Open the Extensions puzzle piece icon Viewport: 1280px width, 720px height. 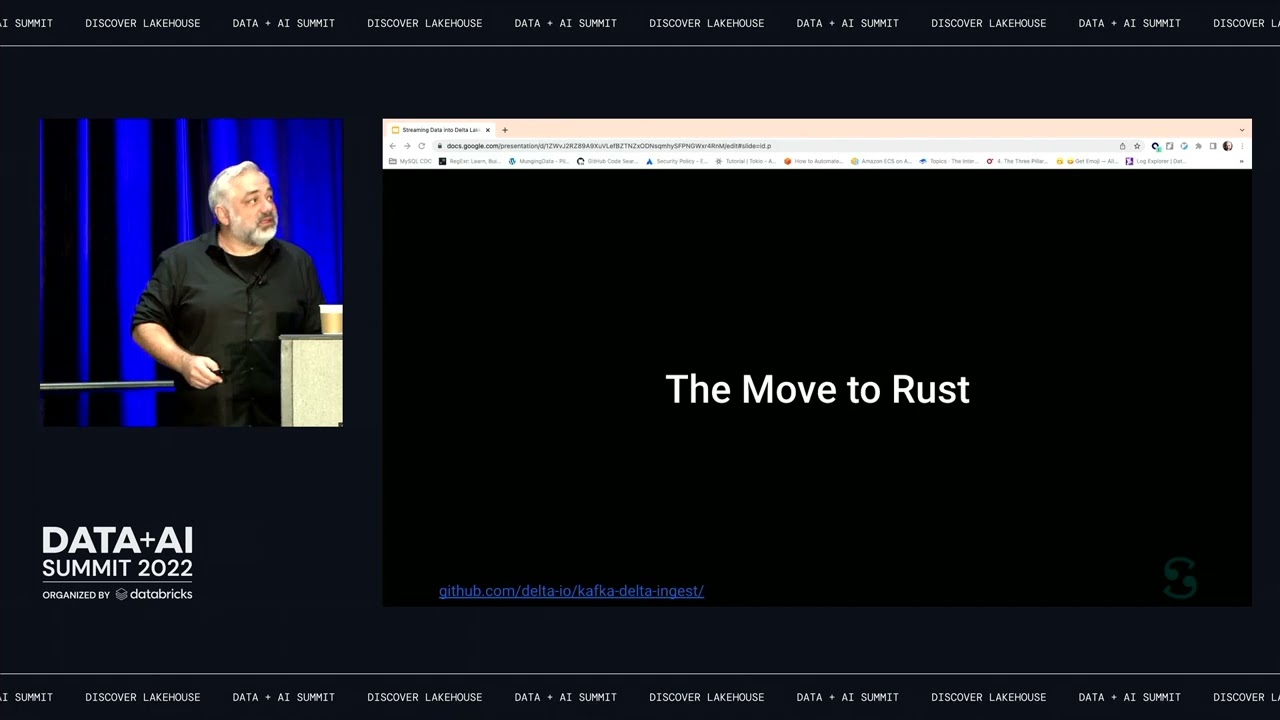[x=1198, y=146]
